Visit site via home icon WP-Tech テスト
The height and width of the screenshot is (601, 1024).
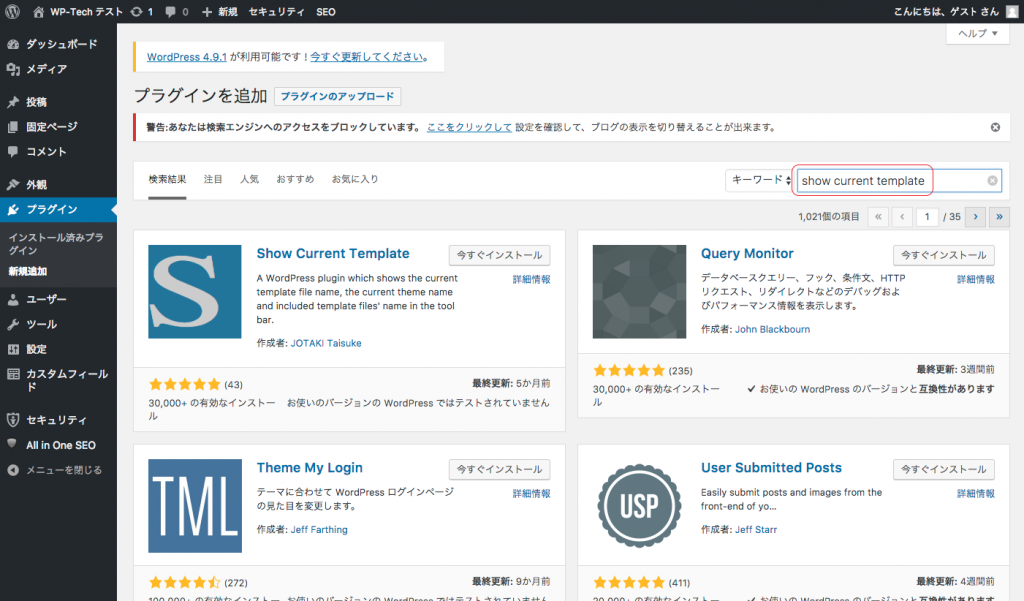(78, 12)
